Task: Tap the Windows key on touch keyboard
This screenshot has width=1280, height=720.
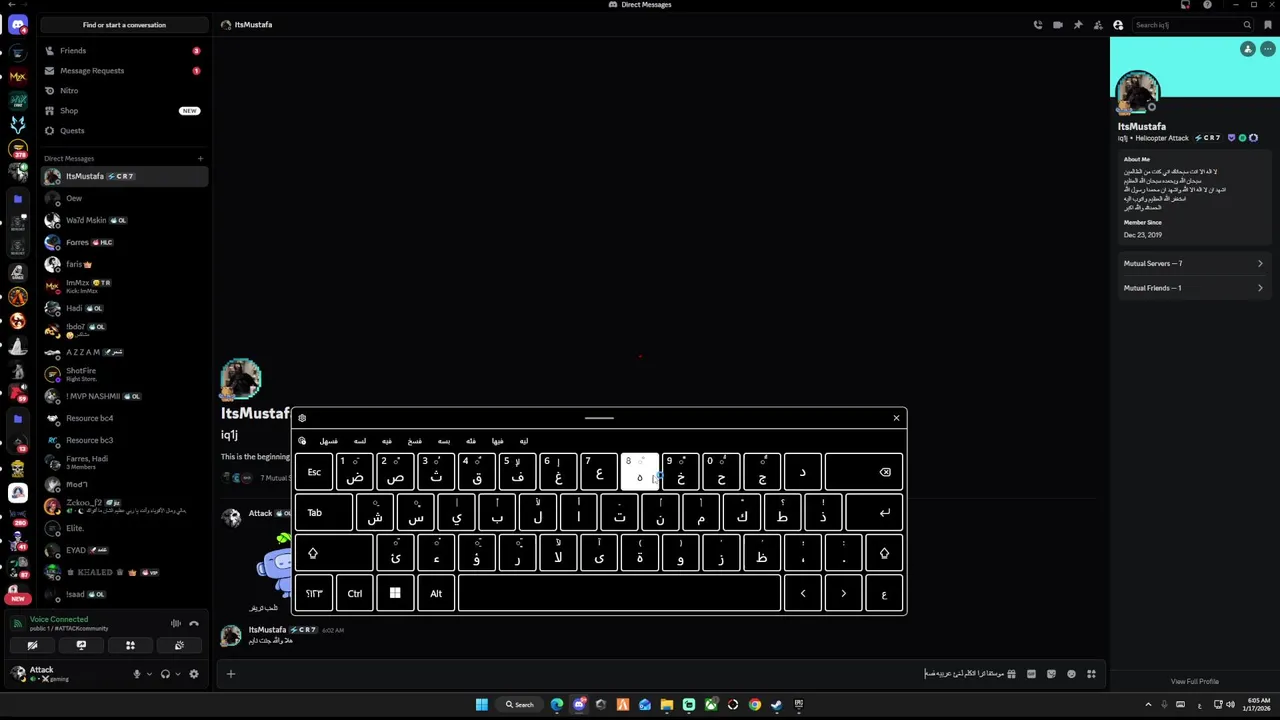Action: 395,594
